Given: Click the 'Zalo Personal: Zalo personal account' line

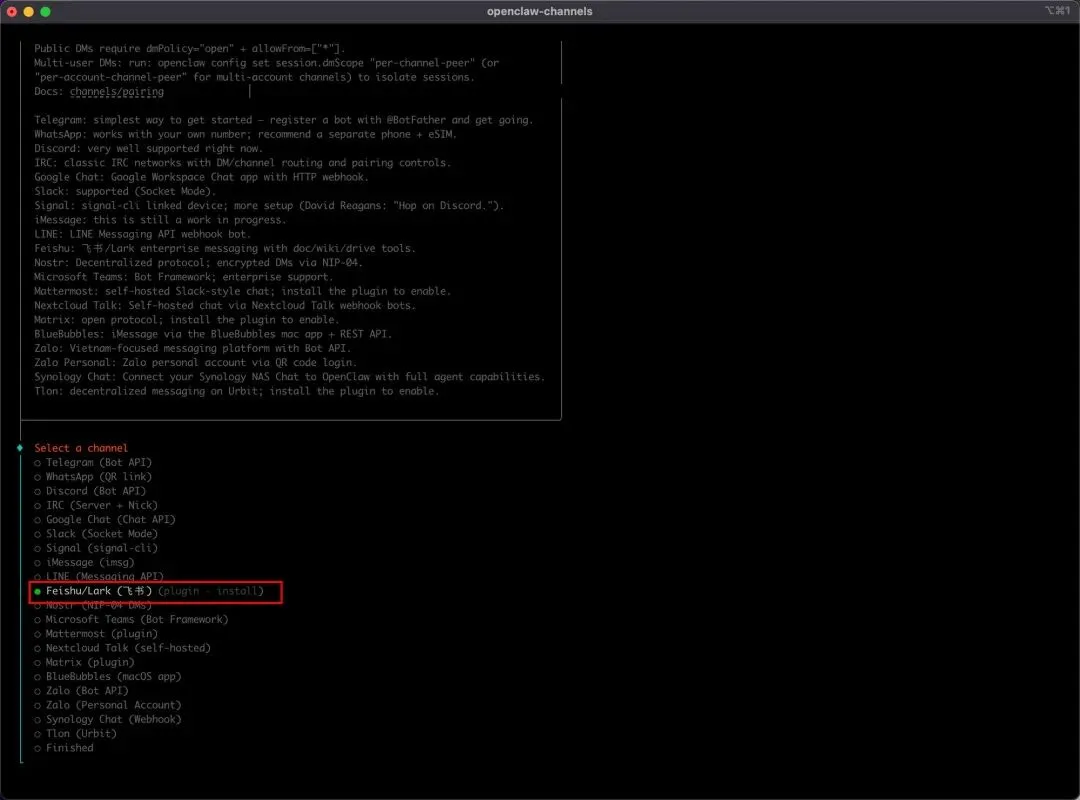Looking at the screenshot, I should click(196, 363).
